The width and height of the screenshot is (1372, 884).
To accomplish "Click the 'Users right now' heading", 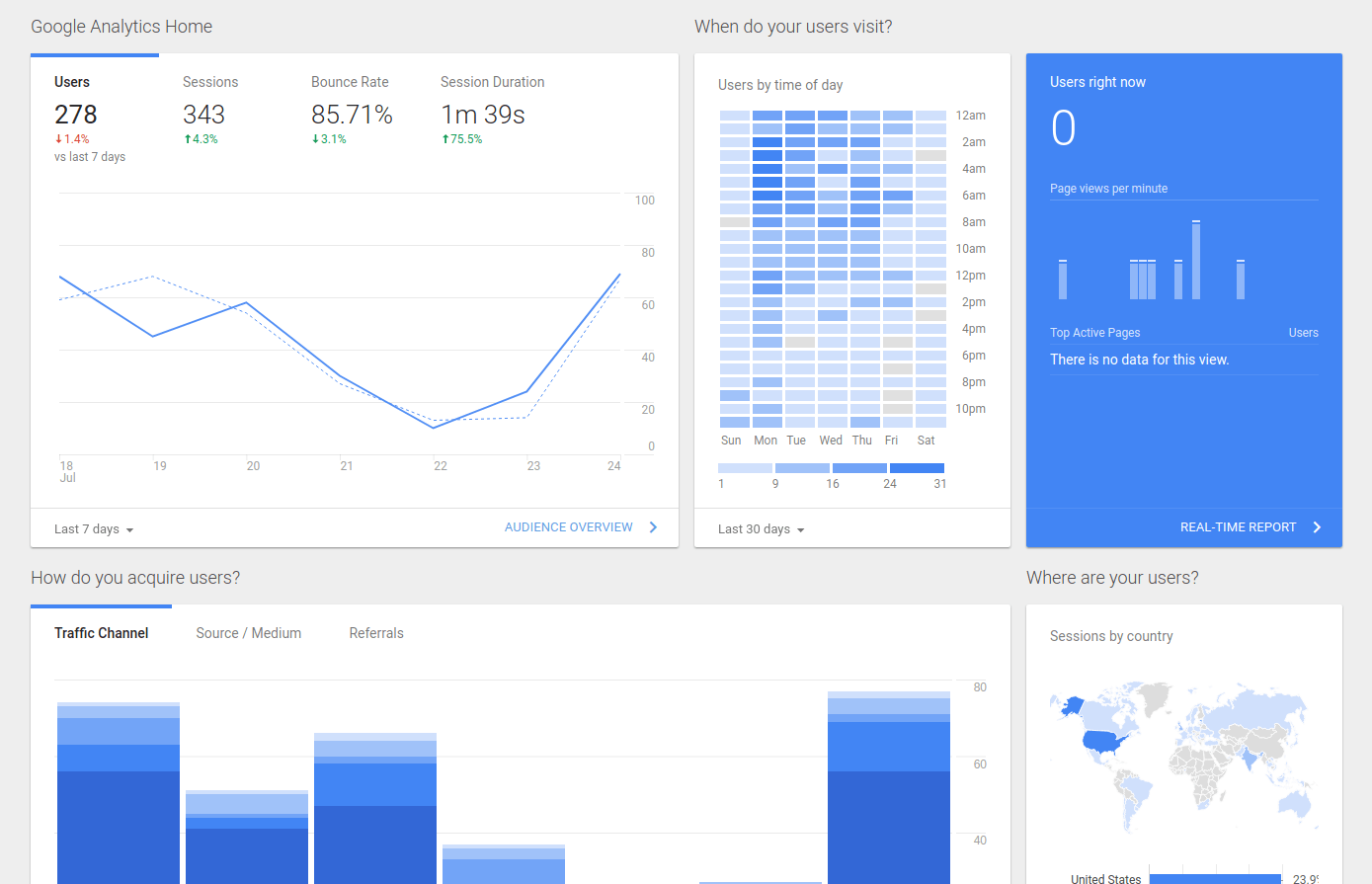I will point(1097,82).
